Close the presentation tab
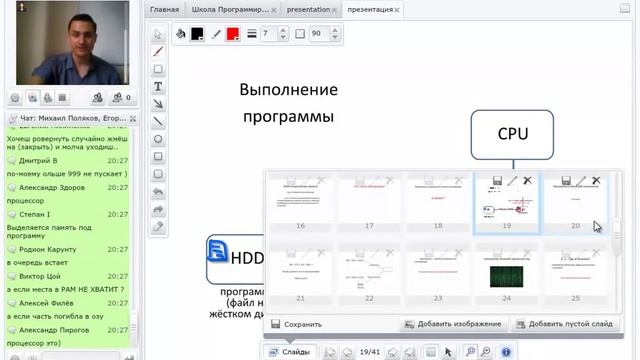The height and width of the screenshot is (360, 640). [x=334, y=10]
